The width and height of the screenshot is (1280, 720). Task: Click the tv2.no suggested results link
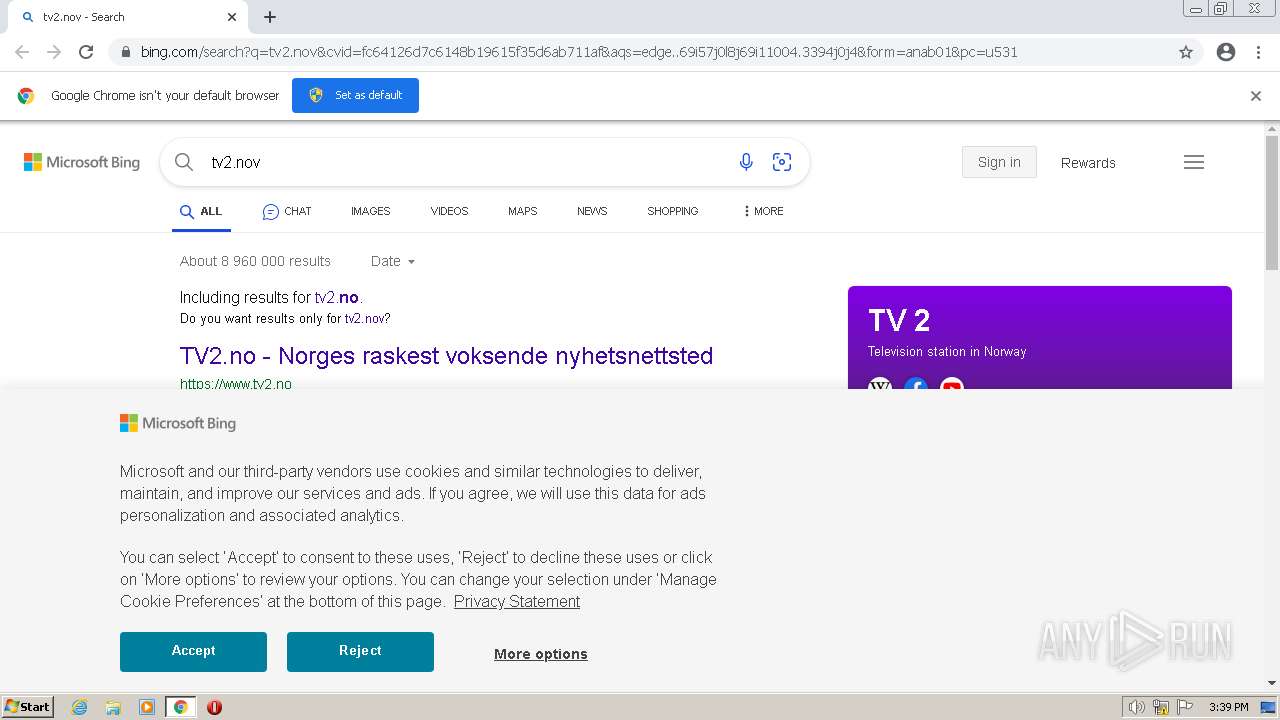coord(336,297)
